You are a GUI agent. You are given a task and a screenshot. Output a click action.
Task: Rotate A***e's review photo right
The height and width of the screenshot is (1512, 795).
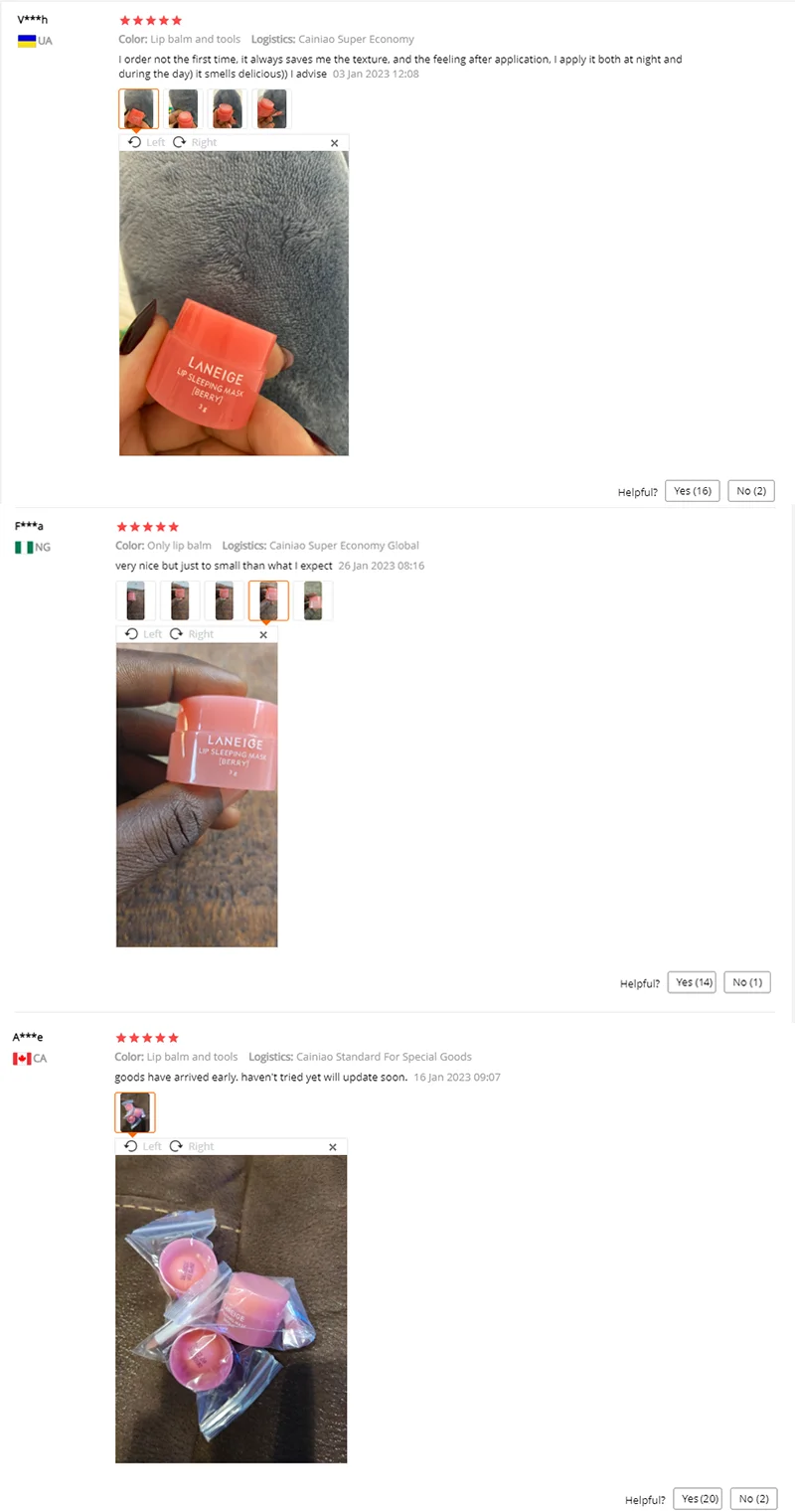pyautogui.click(x=192, y=1146)
